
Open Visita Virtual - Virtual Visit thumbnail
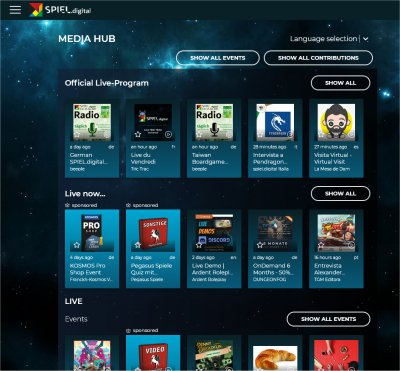click(336, 122)
